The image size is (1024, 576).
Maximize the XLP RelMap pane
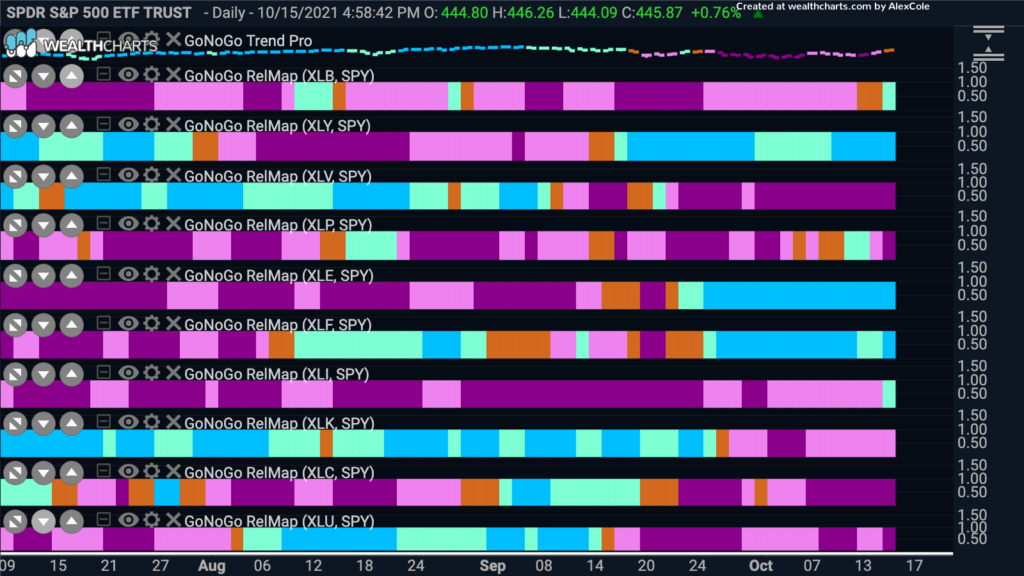click(15, 225)
